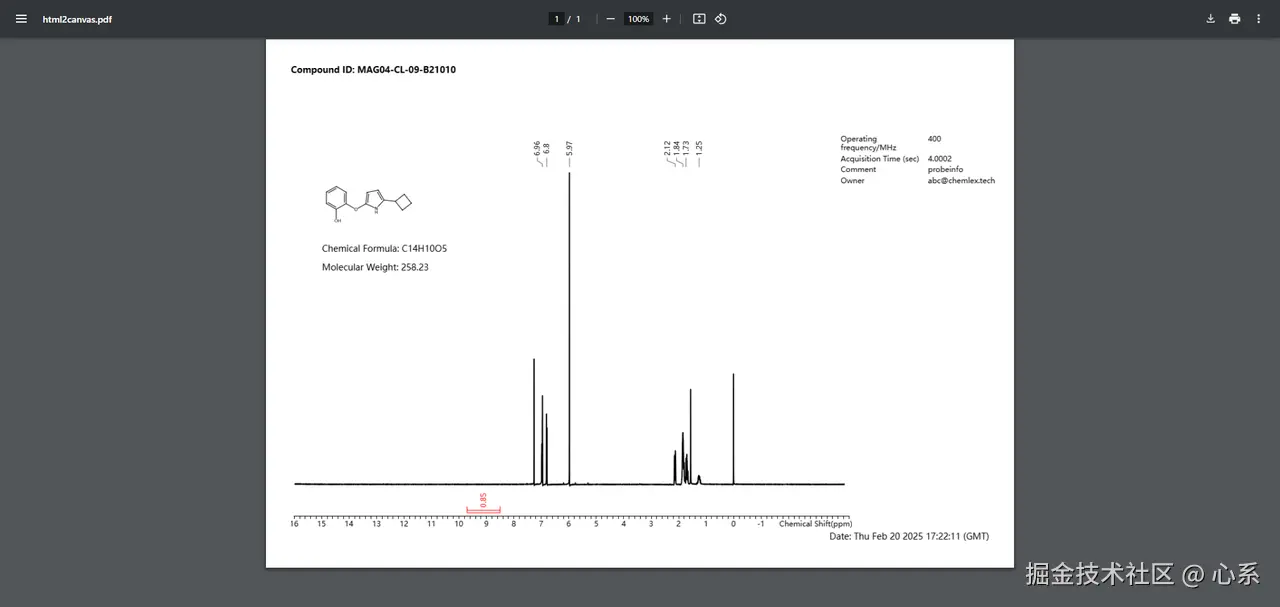The image size is (1280, 607).
Task: Click the 5.97 peak label
Action: tap(569, 148)
